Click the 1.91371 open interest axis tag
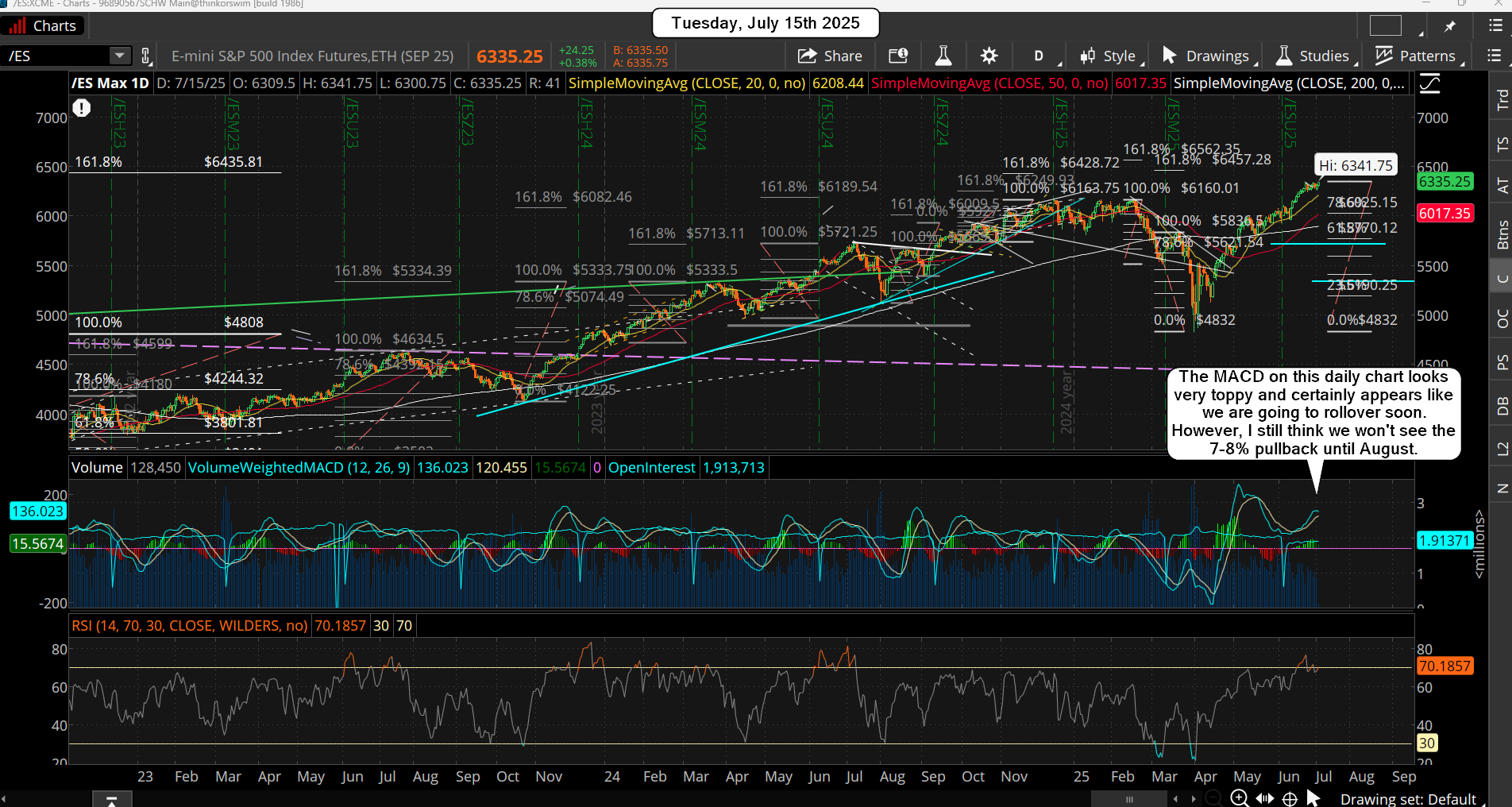 click(x=1444, y=541)
